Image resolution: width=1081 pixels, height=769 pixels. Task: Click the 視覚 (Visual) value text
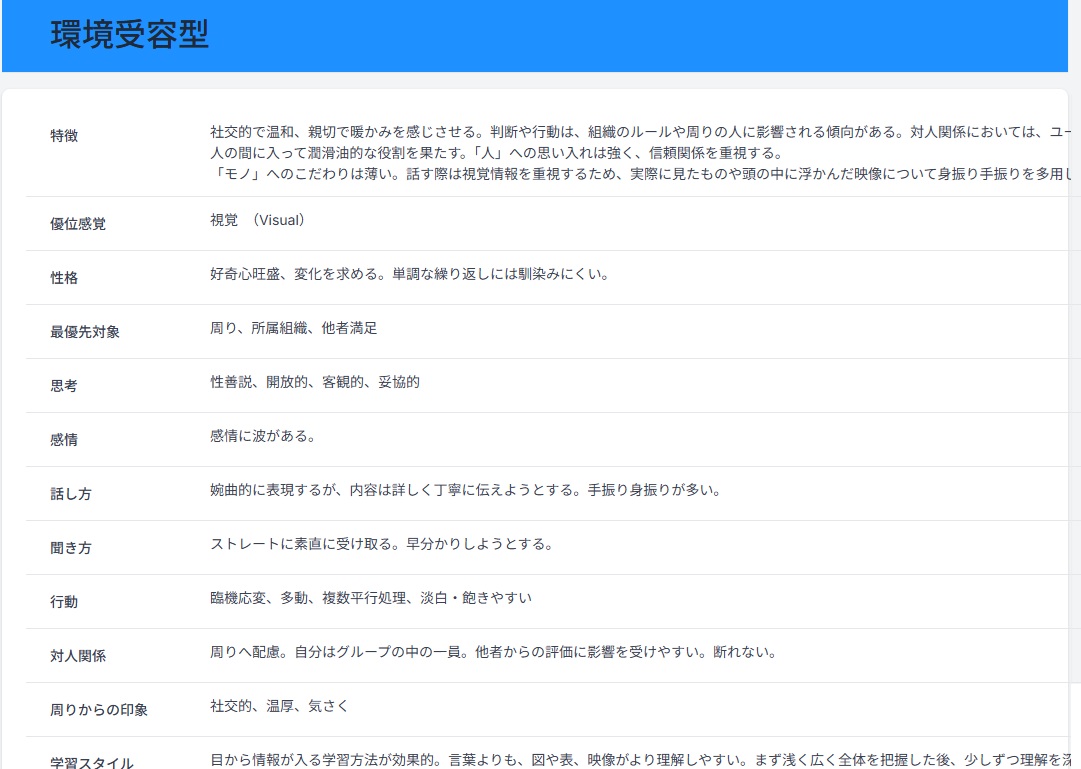[257, 220]
